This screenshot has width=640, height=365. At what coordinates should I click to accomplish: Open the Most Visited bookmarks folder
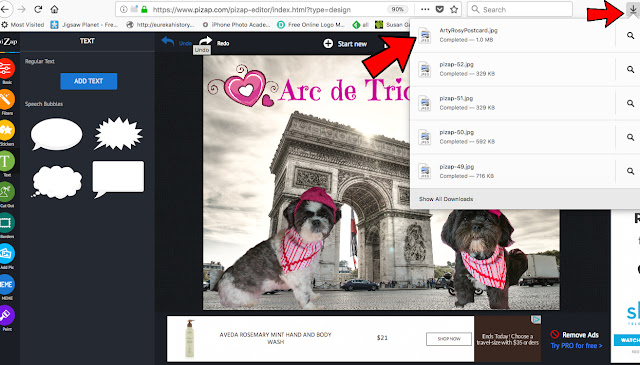pos(23,24)
